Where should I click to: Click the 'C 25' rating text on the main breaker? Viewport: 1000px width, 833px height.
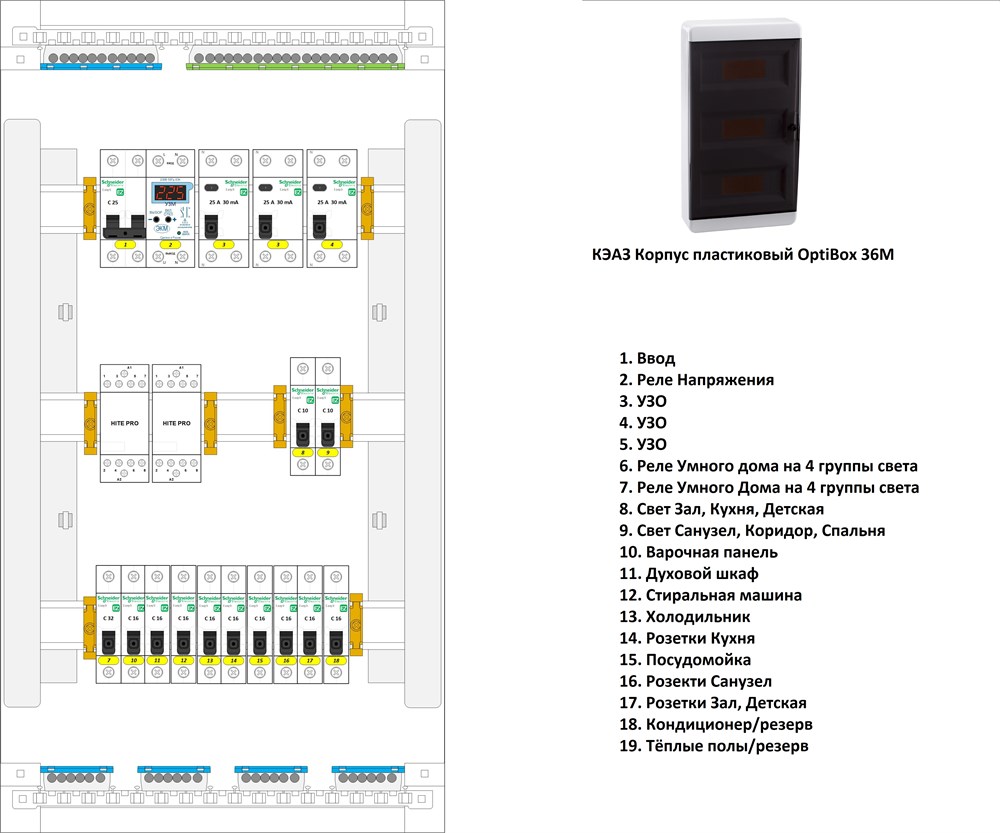pos(113,202)
